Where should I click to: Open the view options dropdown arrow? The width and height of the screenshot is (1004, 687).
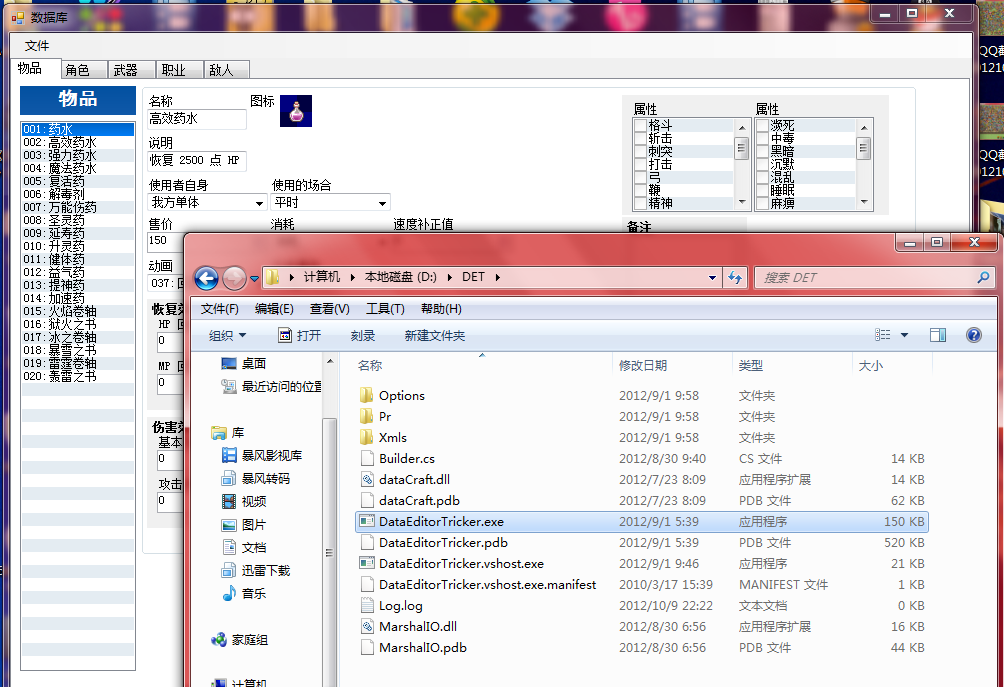904,335
